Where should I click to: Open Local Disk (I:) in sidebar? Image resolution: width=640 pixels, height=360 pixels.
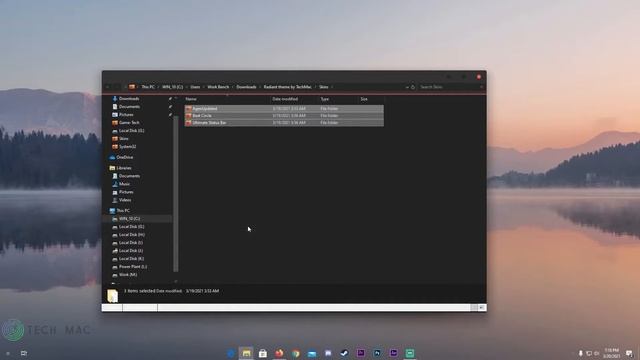click(x=131, y=242)
